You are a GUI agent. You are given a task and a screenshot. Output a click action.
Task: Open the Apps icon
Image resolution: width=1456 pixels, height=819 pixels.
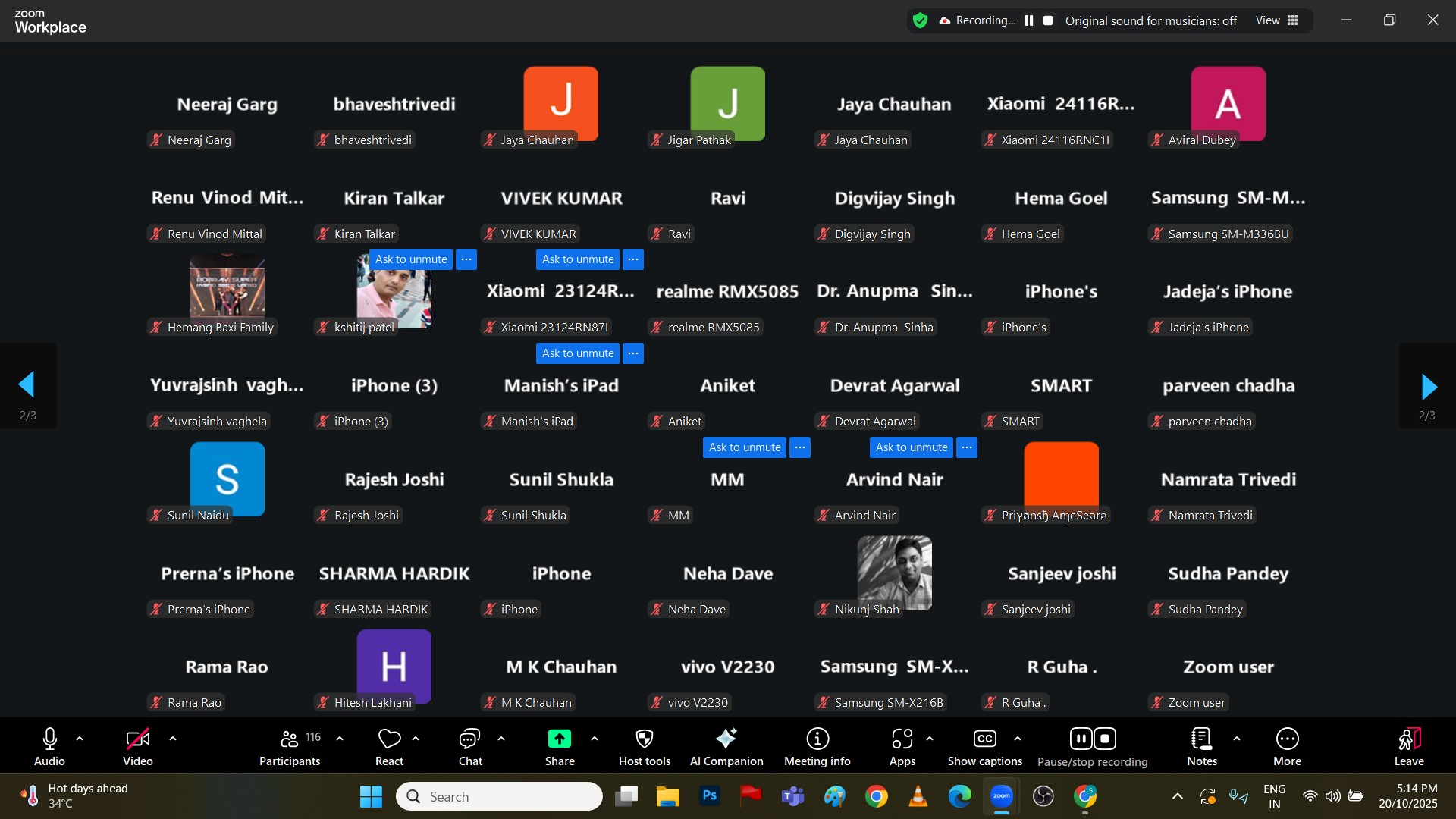coord(902,739)
